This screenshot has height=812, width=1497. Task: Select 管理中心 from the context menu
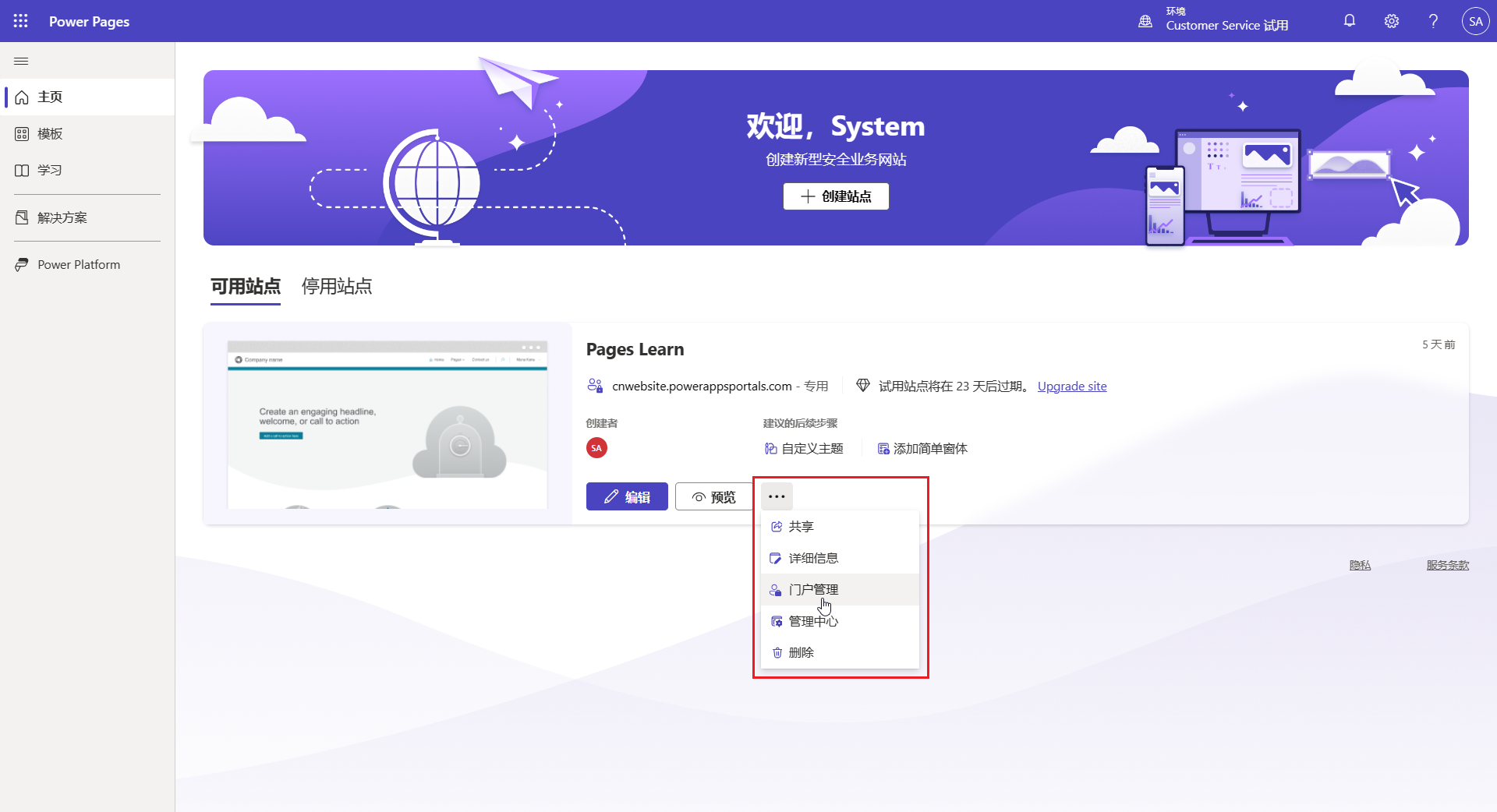pyautogui.click(x=840, y=621)
